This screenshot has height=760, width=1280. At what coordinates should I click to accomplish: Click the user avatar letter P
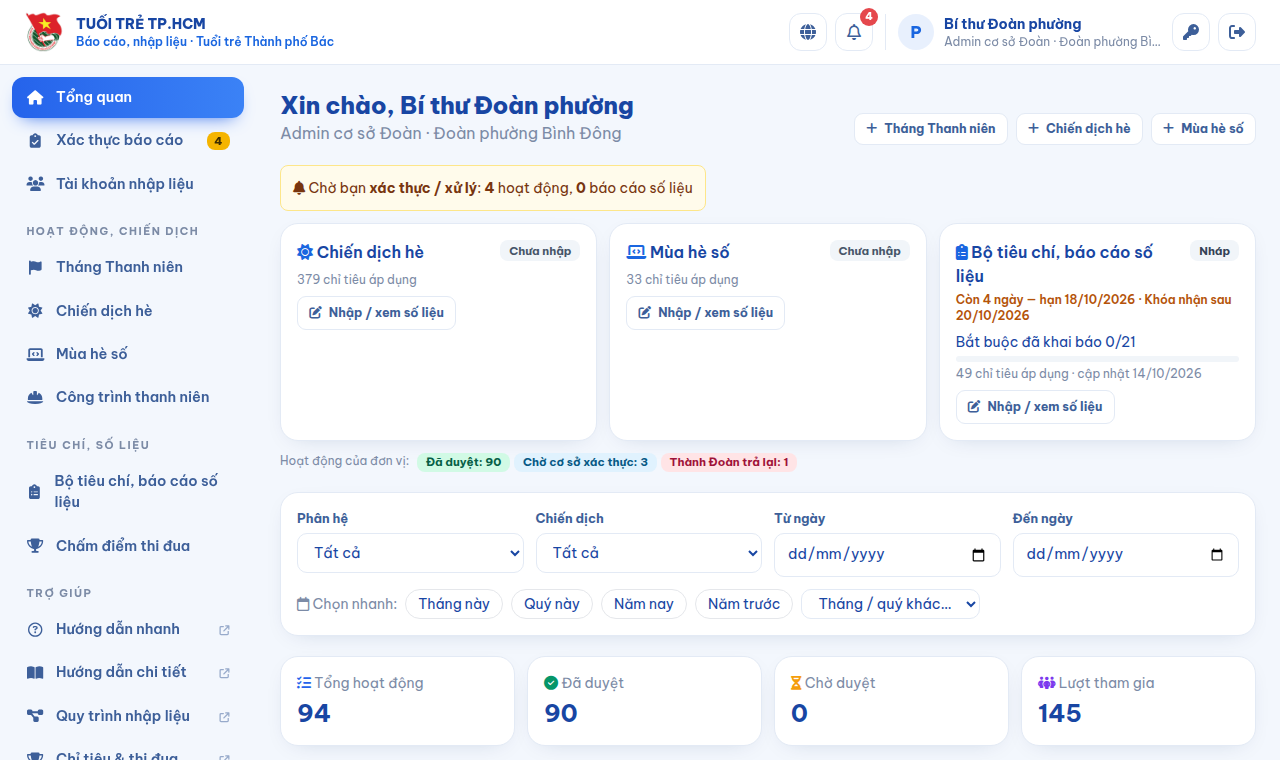[916, 32]
